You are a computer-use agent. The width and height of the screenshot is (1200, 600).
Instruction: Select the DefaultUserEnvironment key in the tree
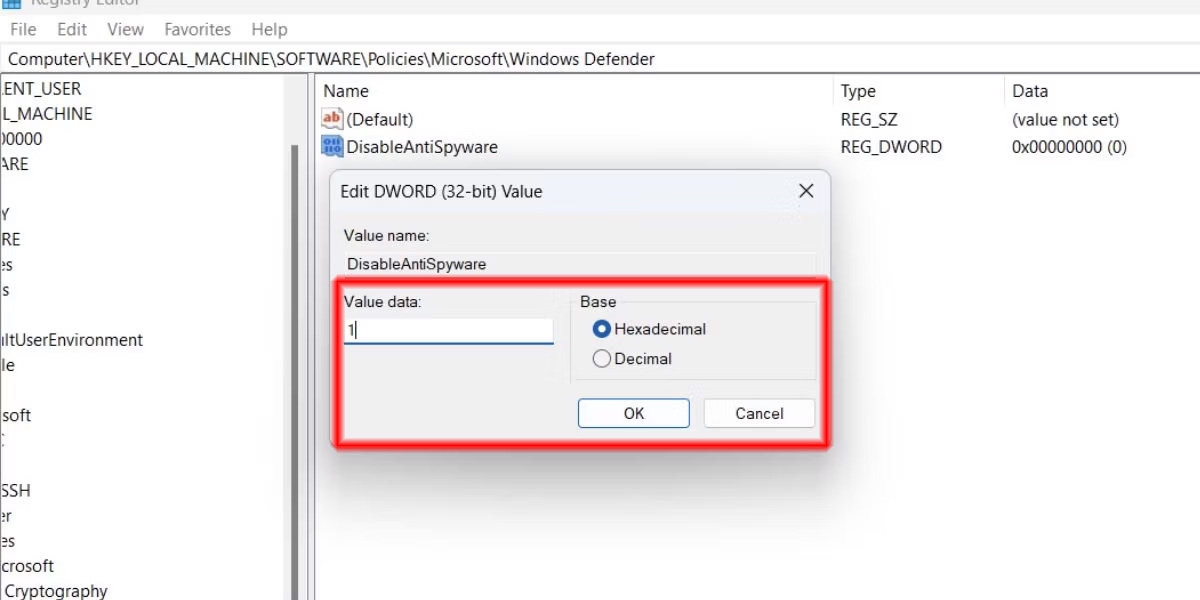(71, 339)
